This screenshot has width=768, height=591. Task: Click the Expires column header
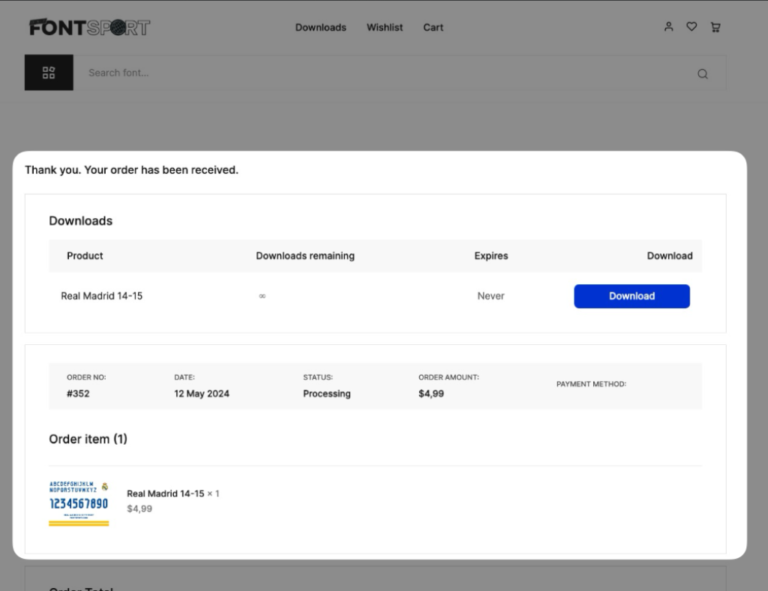pos(491,256)
